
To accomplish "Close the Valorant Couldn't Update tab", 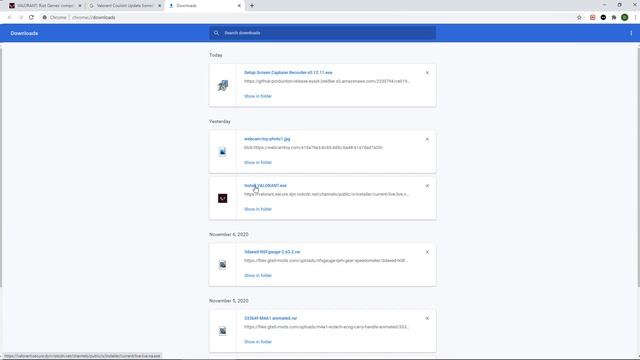I will [160, 6].
